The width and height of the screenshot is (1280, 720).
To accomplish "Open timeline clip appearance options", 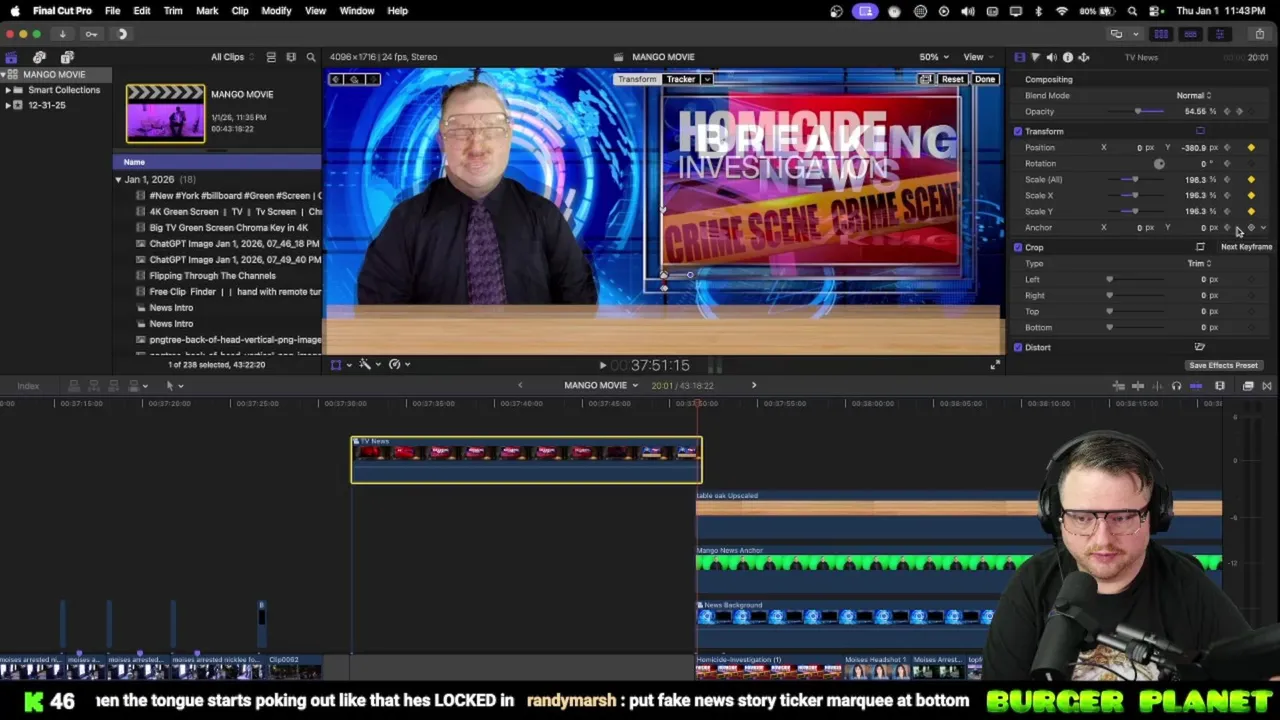I will coord(1220,386).
